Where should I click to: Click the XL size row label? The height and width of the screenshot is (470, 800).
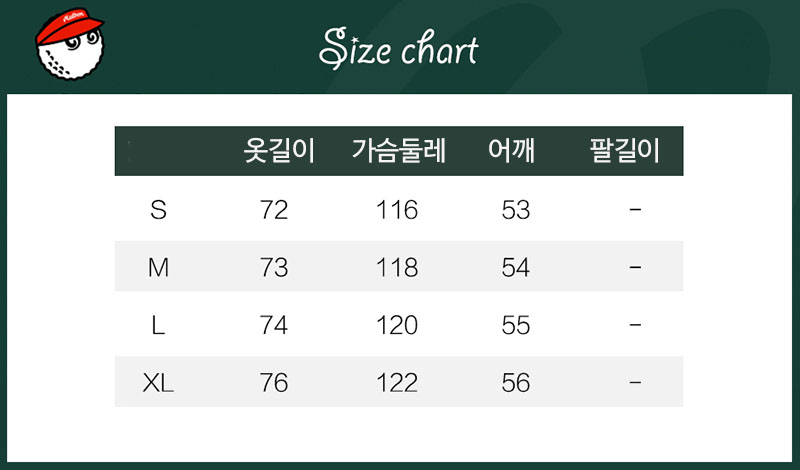(158, 383)
